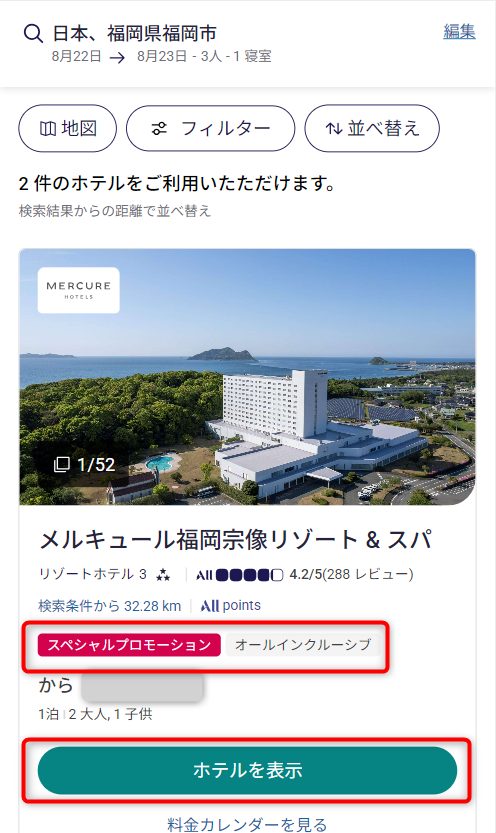Open the 1/52 photo gallery counter

coord(84,465)
